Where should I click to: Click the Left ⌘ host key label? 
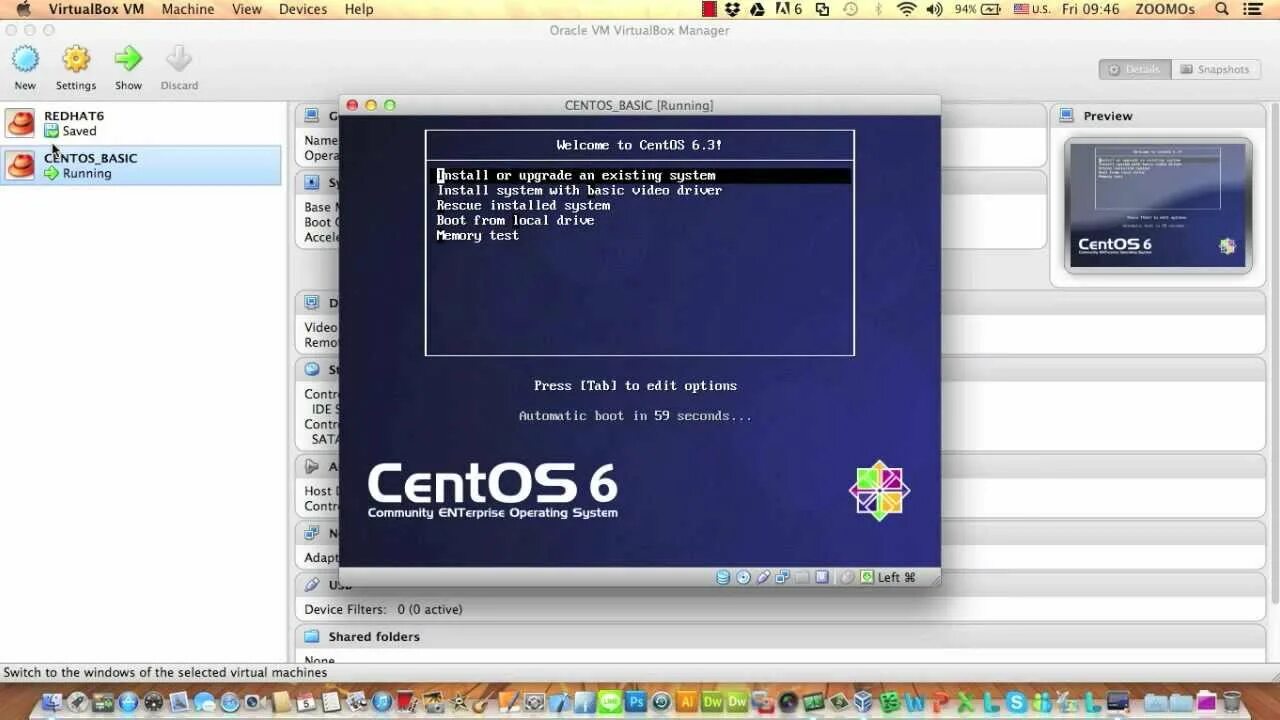[x=897, y=577]
